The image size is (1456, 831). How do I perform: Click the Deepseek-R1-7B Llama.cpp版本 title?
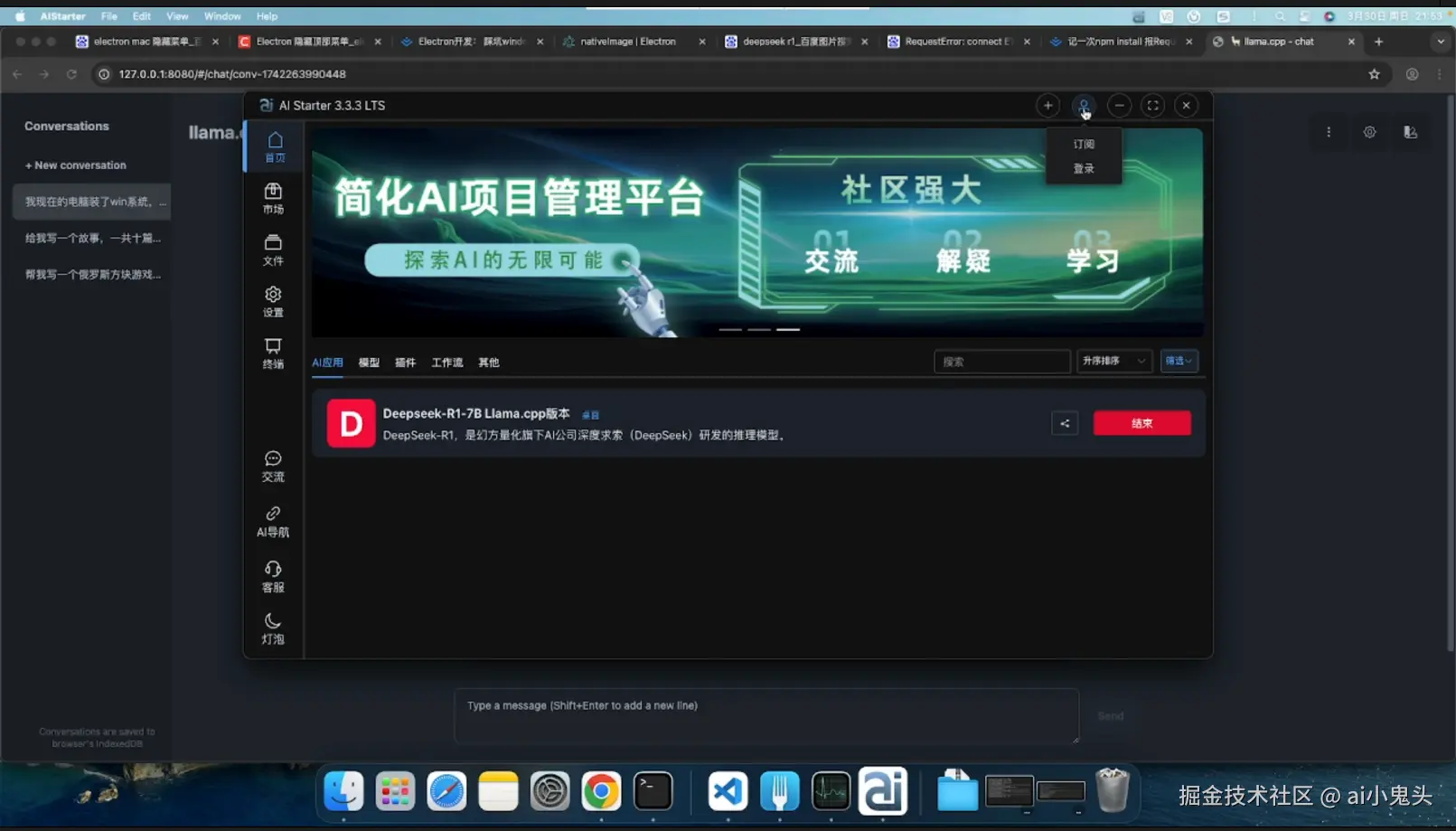(476, 413)
